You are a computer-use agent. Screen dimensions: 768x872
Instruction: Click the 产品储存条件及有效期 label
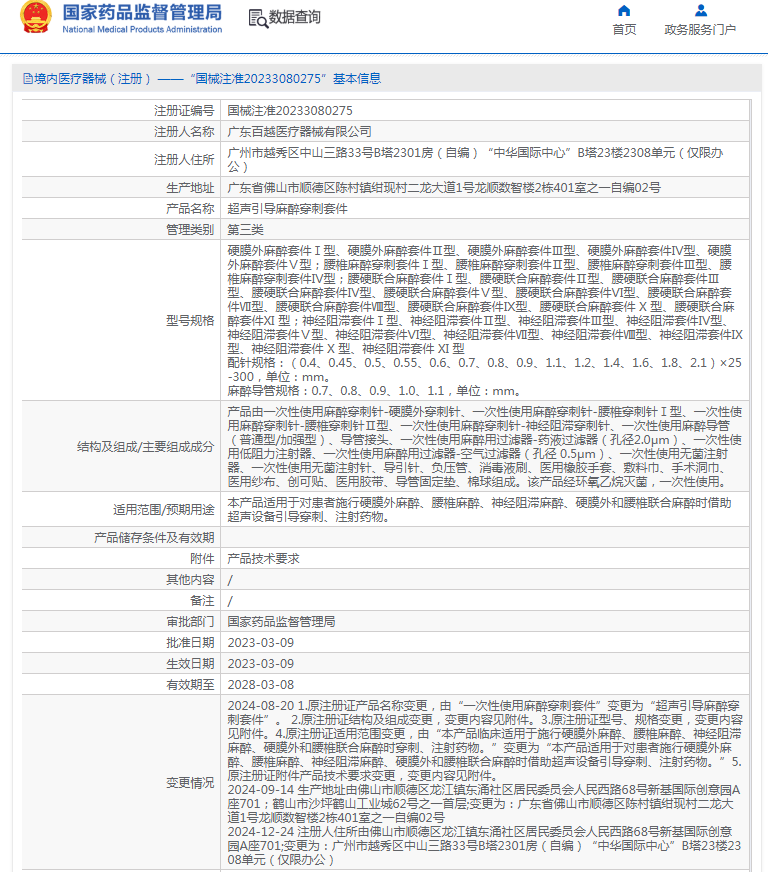point(154,538)
